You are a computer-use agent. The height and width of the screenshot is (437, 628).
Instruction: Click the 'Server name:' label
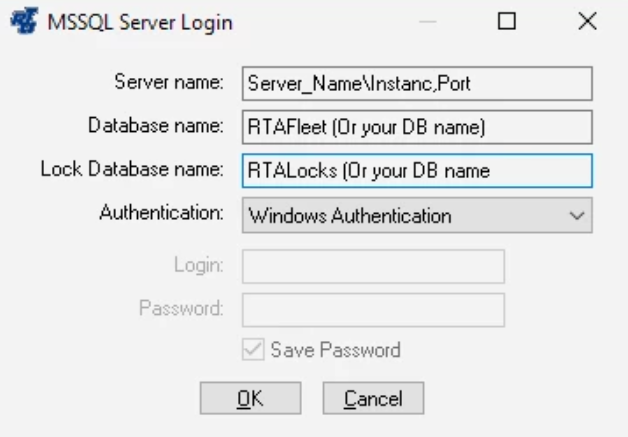(x=173, y=83)
